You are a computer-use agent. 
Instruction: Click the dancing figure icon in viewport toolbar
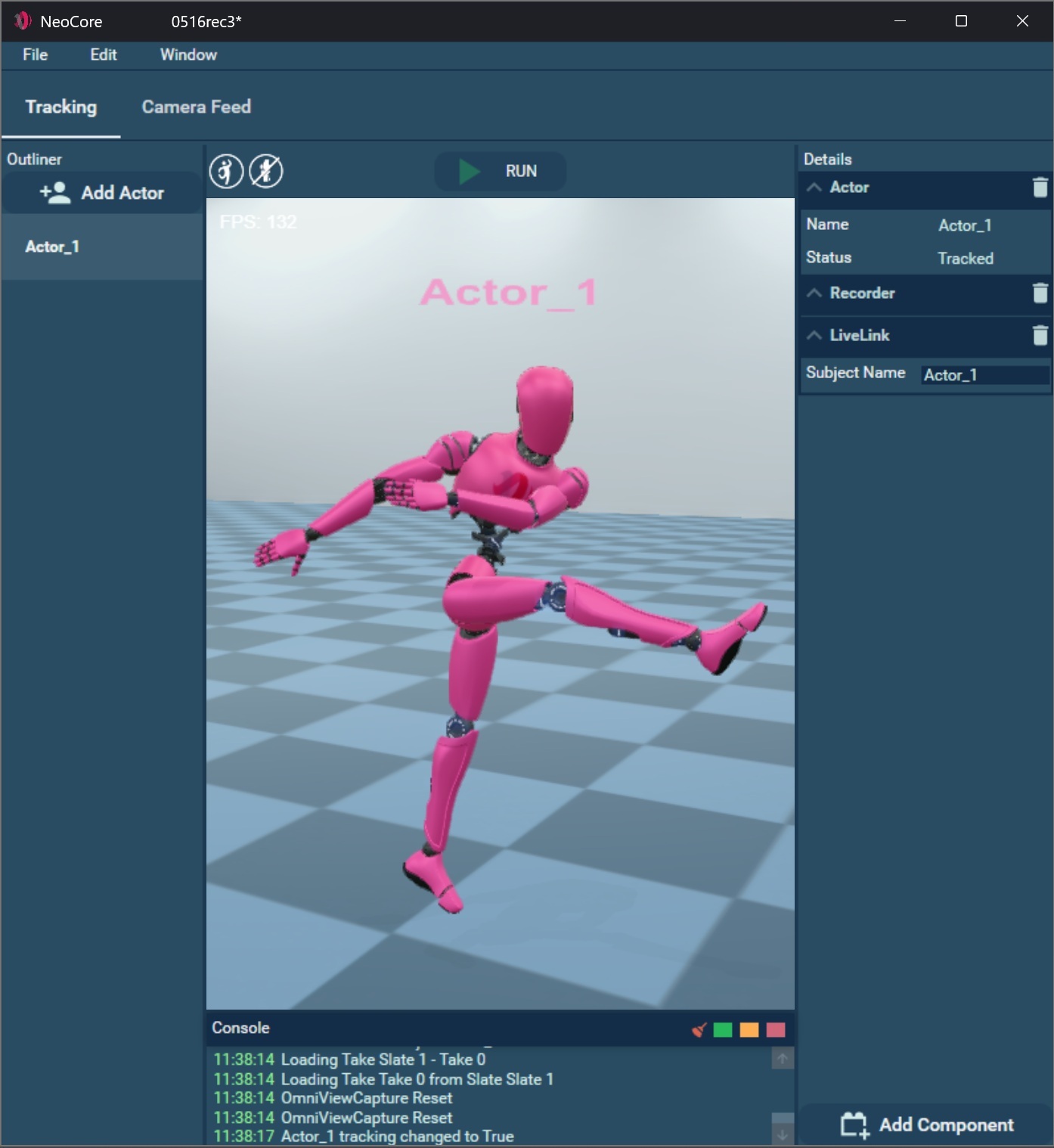(x=226, y=171)
